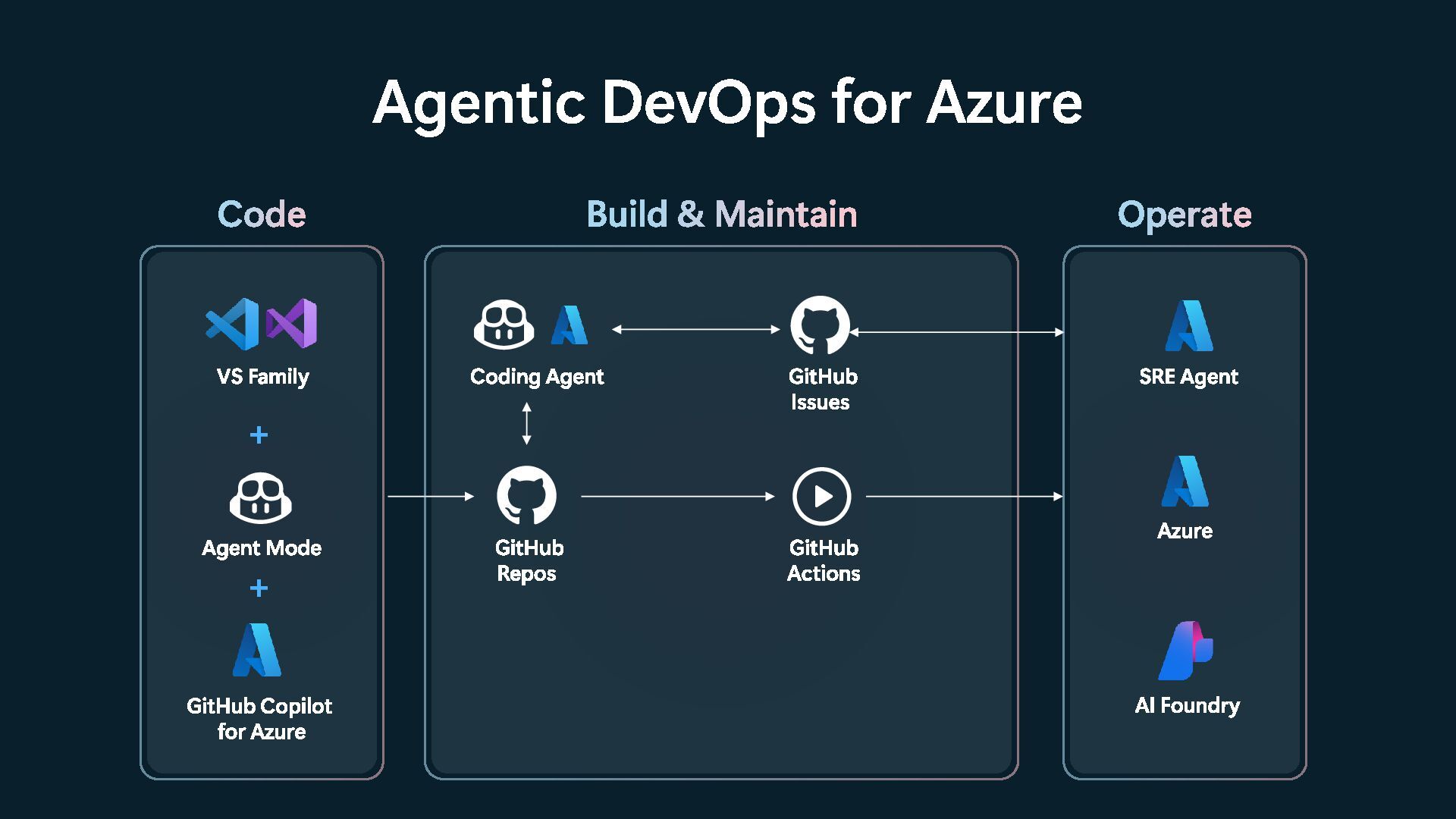Click the 'GitHub Copilot for Azure' label
Screen dimensions: 1456x819
click(259, 719)
